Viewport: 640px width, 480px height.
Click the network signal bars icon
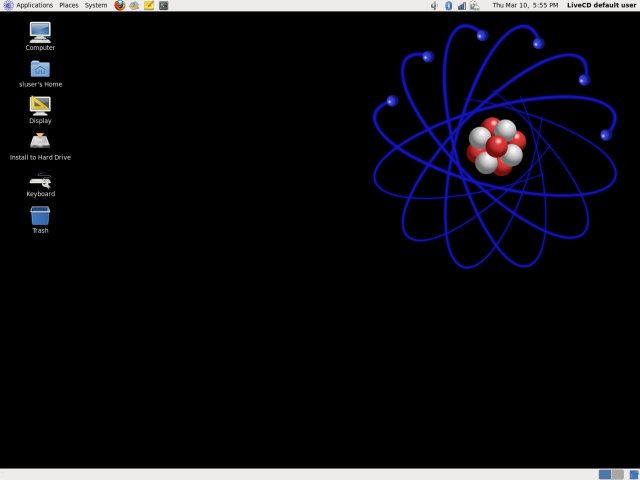pyautogui.click(x=462, y=5)
